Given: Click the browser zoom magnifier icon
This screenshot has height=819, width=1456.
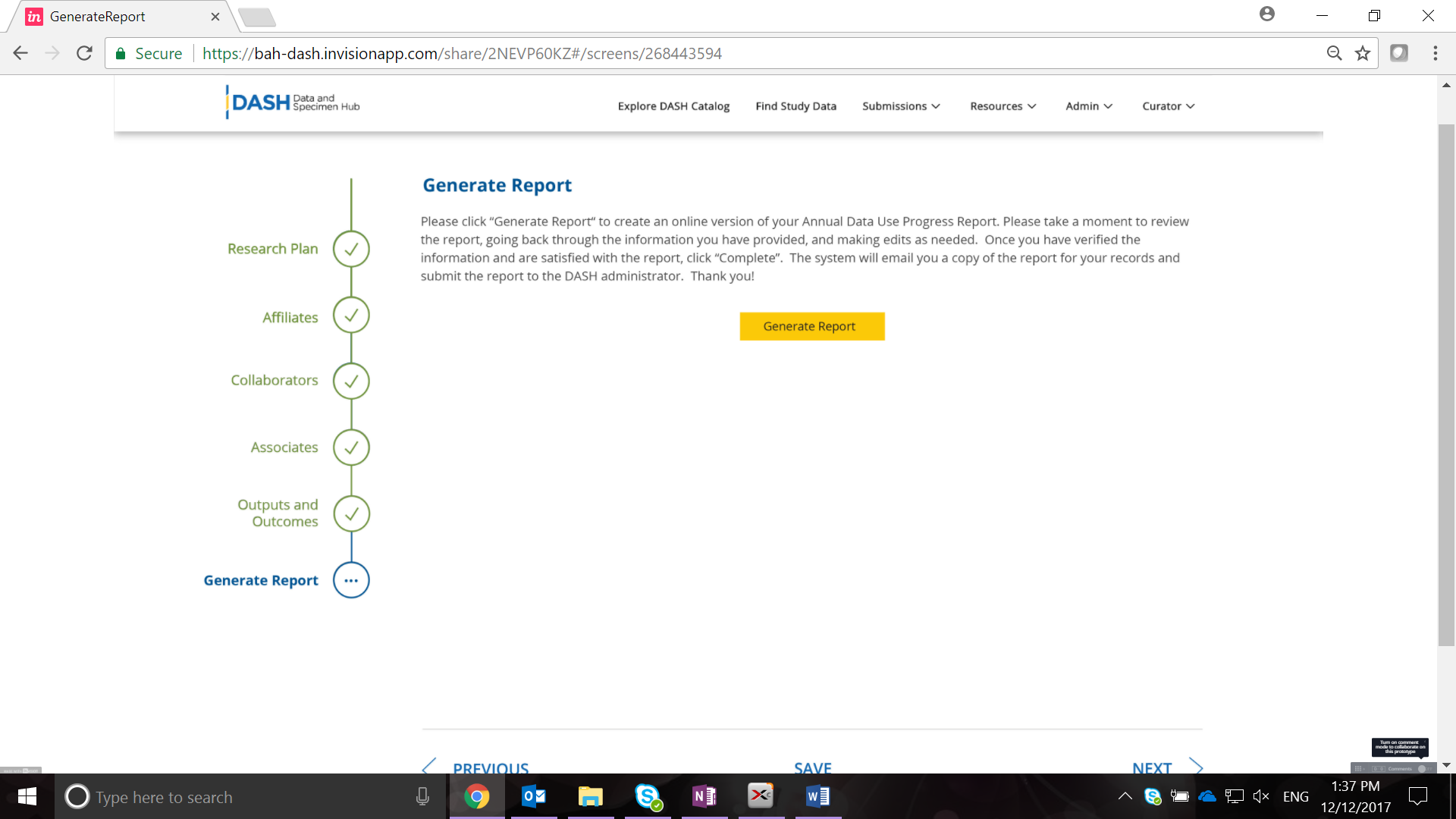Looking at the screenshot, I should pos(1334,53).
